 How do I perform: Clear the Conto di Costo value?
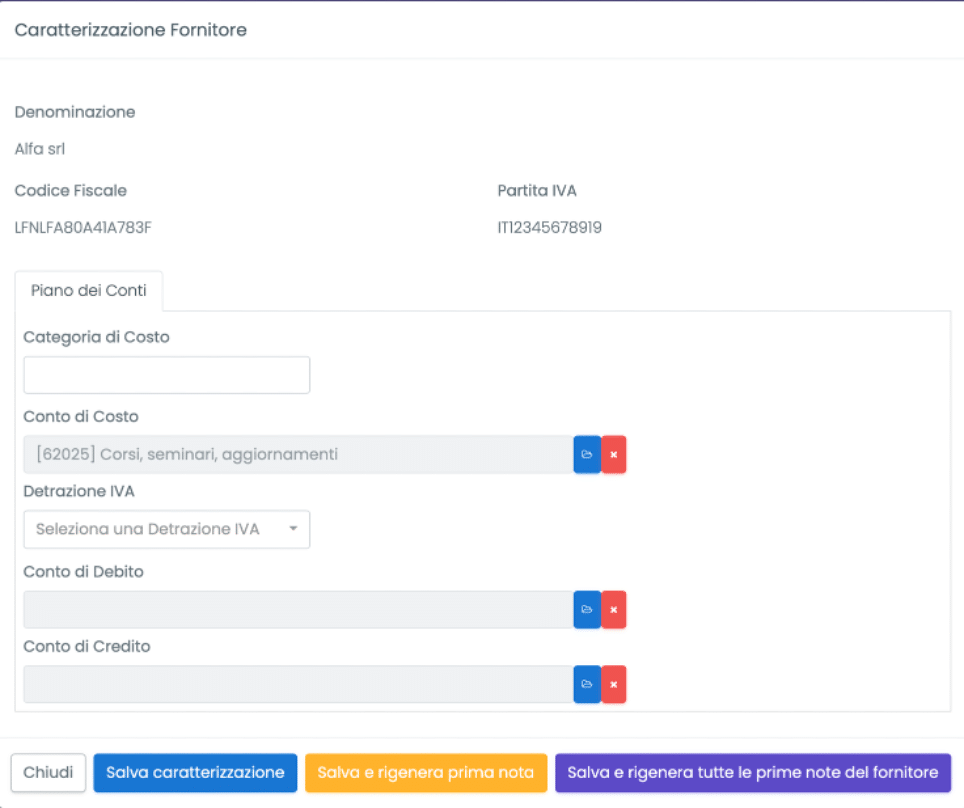(x=614, y=454)
